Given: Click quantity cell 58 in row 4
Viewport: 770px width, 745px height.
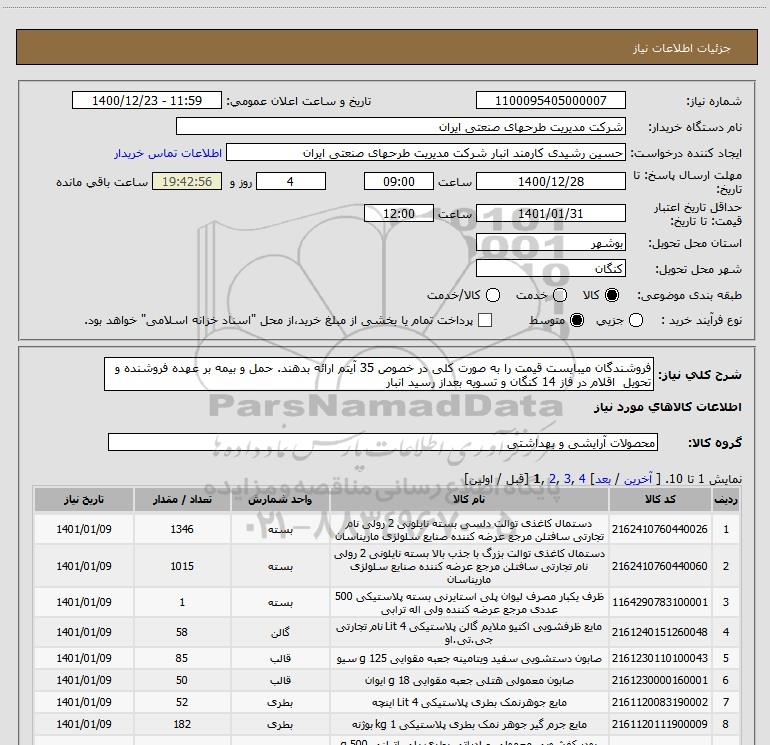Looking at the screenshot, I should tap(182, 632).
